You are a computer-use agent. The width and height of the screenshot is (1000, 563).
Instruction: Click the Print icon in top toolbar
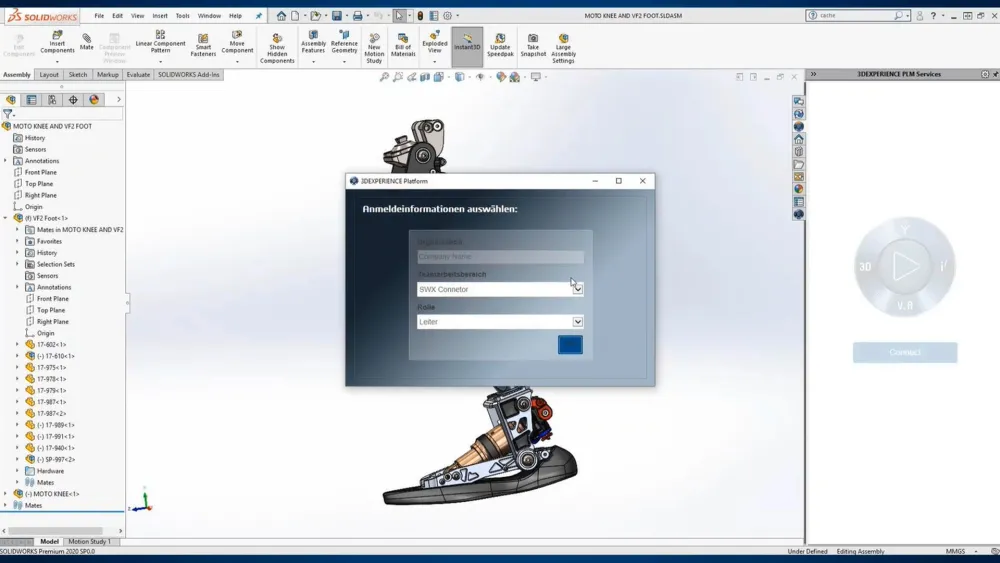[x=358, y=15]
